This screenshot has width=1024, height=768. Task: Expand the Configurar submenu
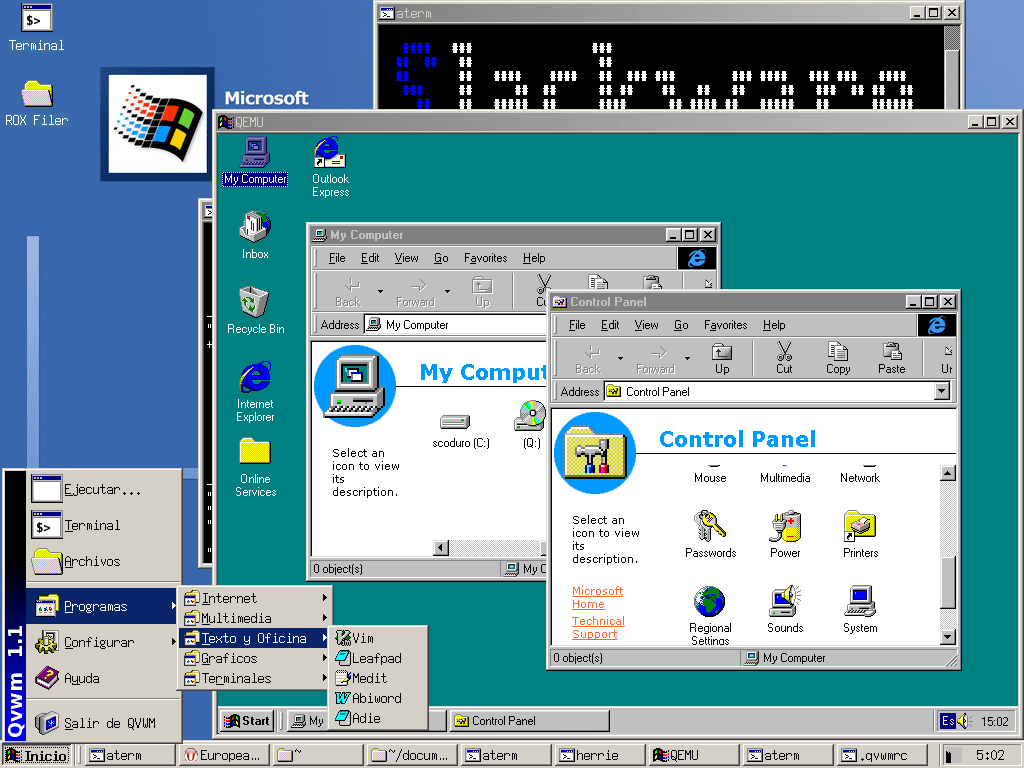click(x=103, y=643)
